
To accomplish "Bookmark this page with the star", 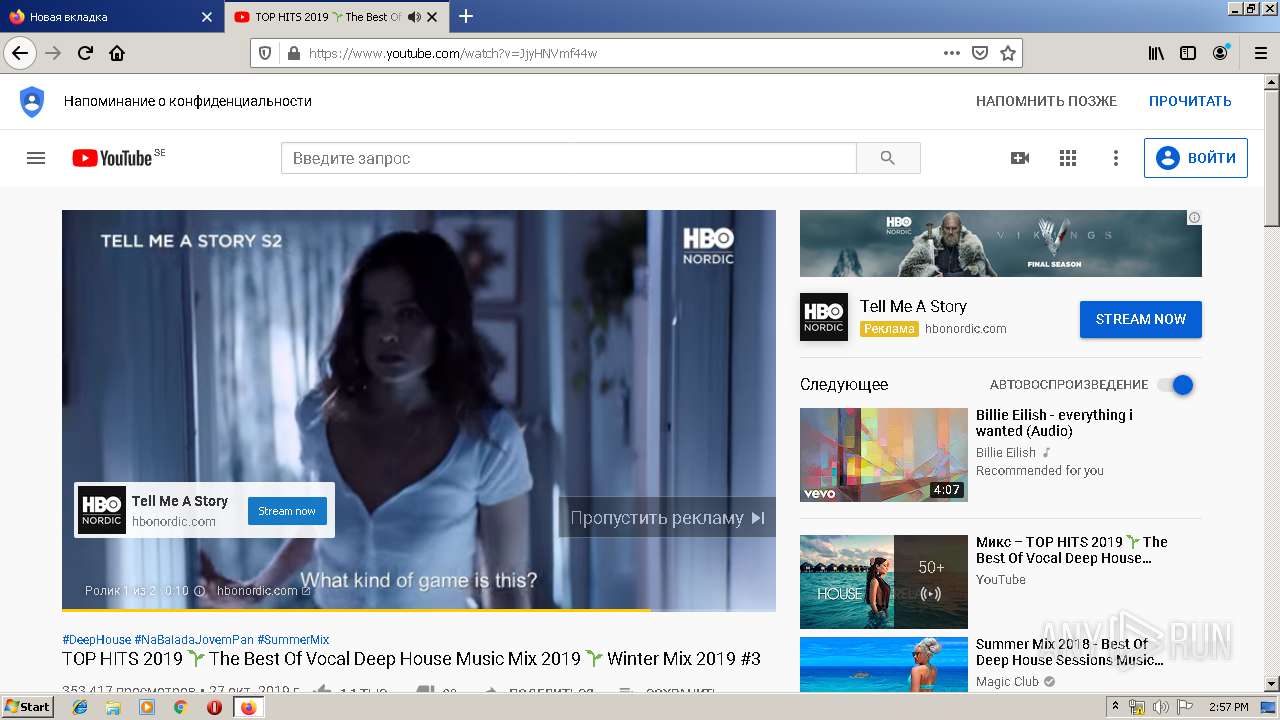I will pyautogui.click(x=1008, y=53).
